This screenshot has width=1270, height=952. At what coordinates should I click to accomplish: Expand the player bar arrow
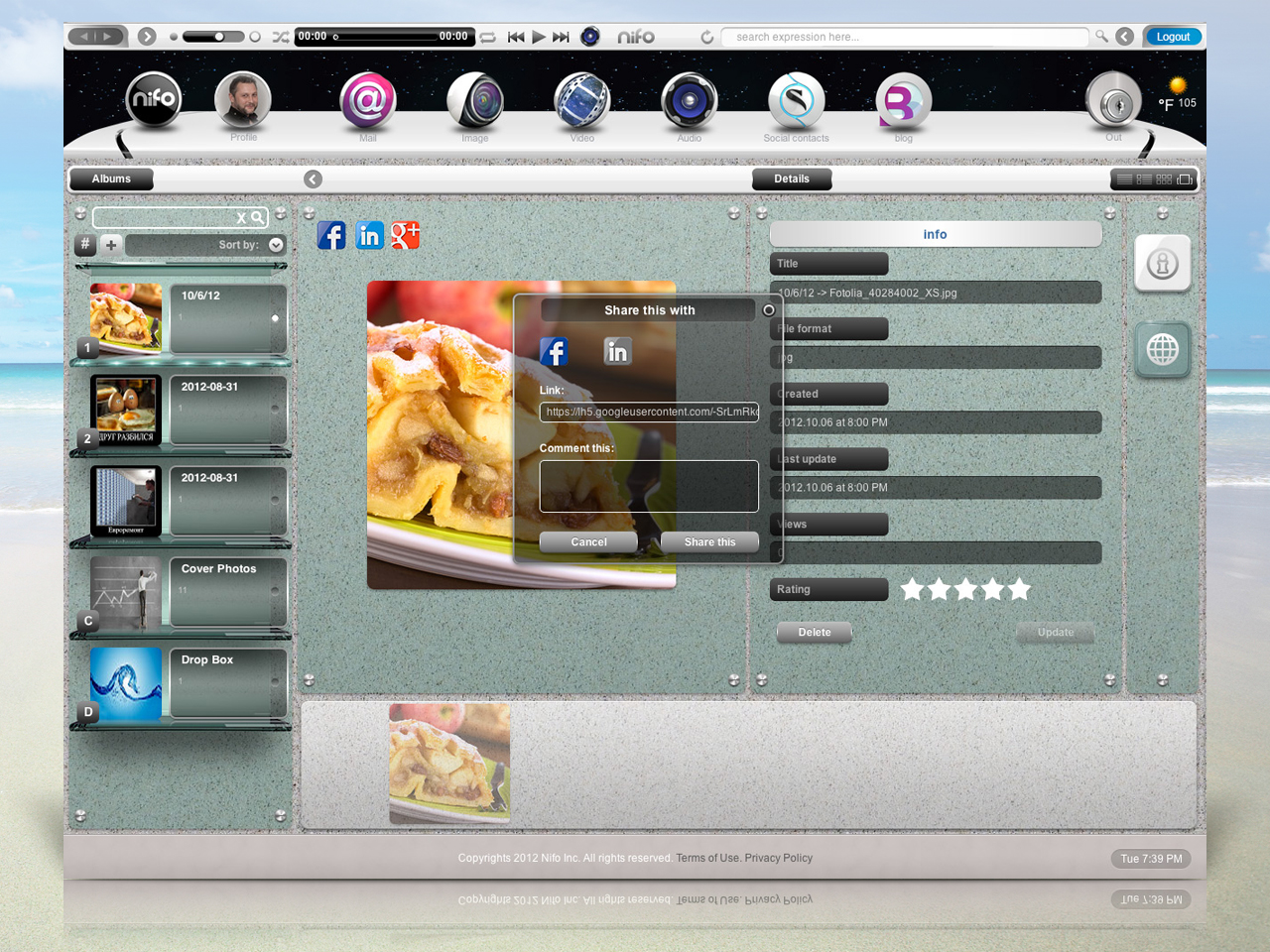(x=148, y=37)
